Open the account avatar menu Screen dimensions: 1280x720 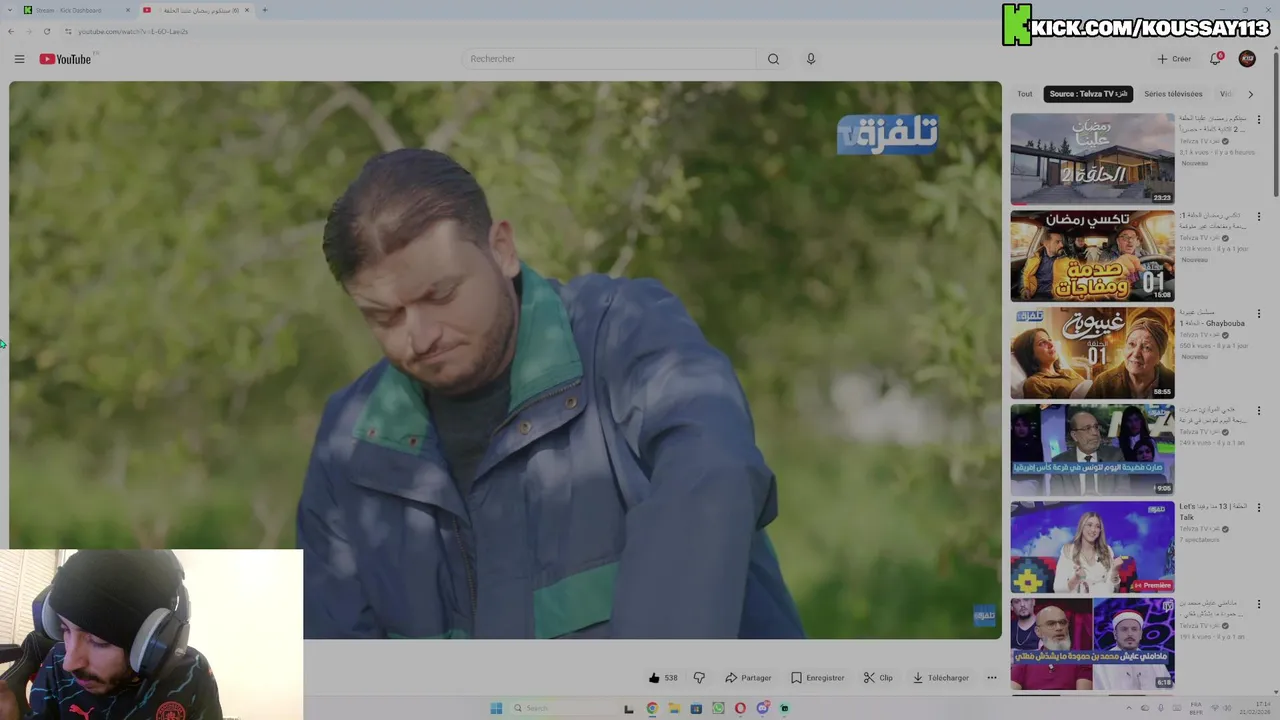pyautogui.click(x=1247, y=59)
